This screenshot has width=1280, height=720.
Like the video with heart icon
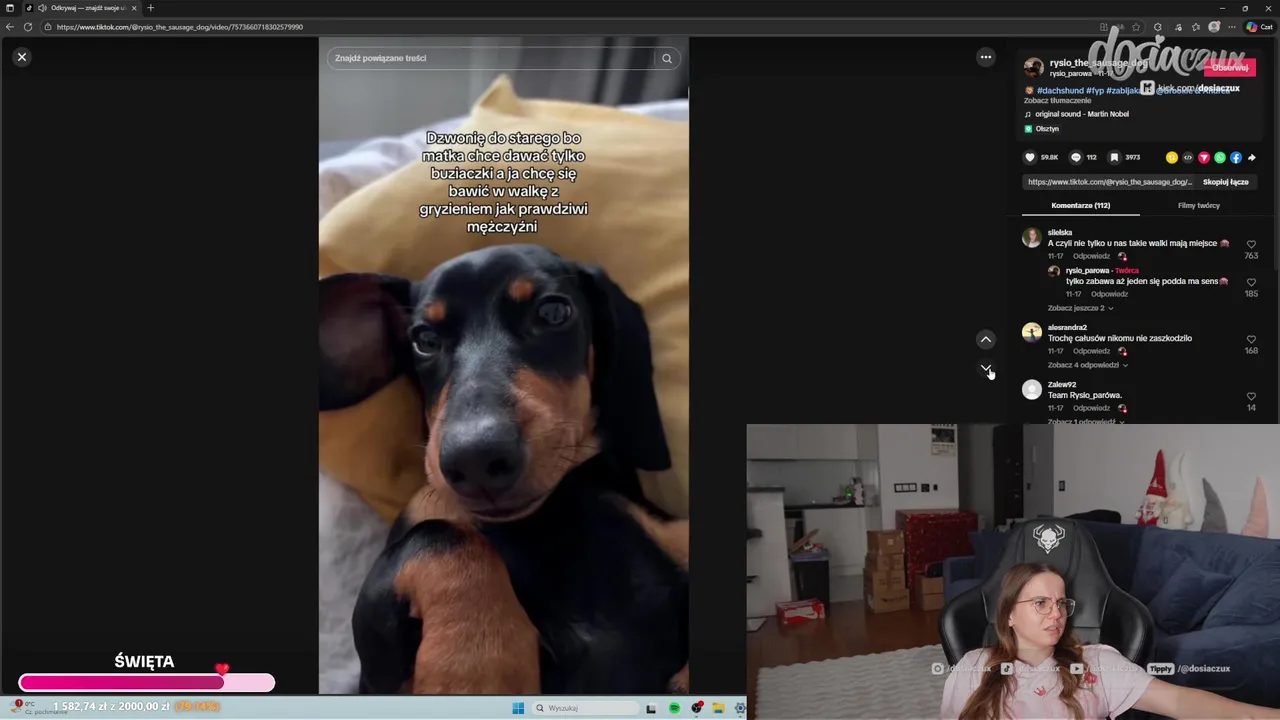click(1030, 157)
